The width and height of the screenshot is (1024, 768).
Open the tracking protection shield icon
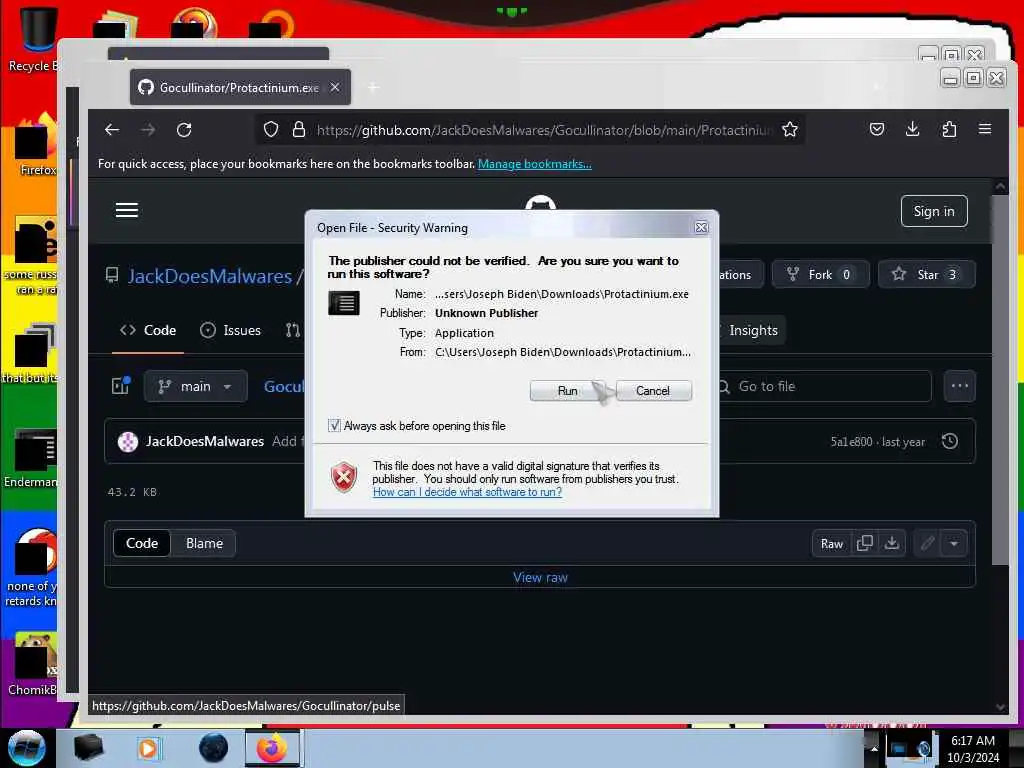pos(270,129)
